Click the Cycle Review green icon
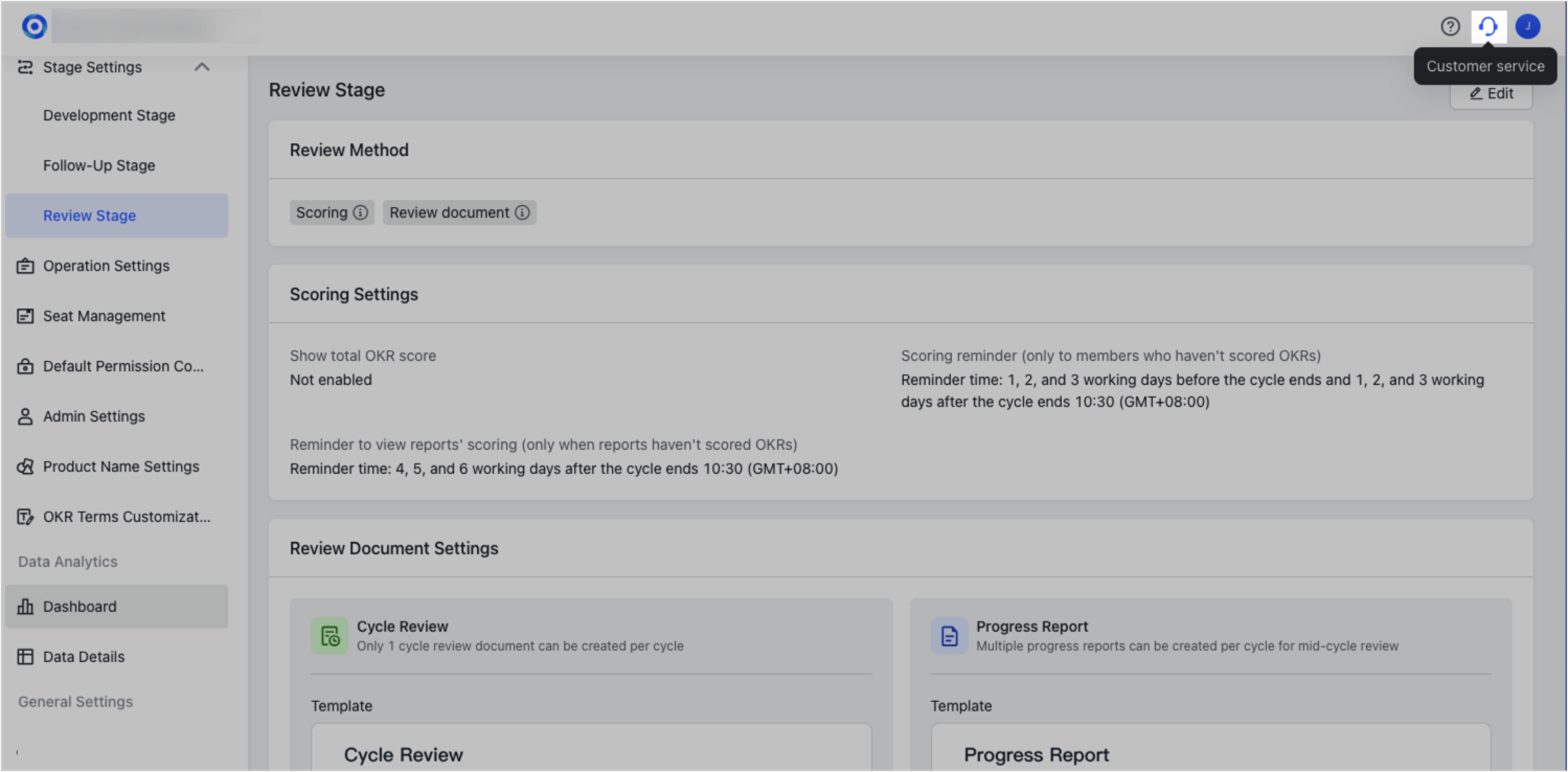The image size is (1568, 772). coord(329,635)
